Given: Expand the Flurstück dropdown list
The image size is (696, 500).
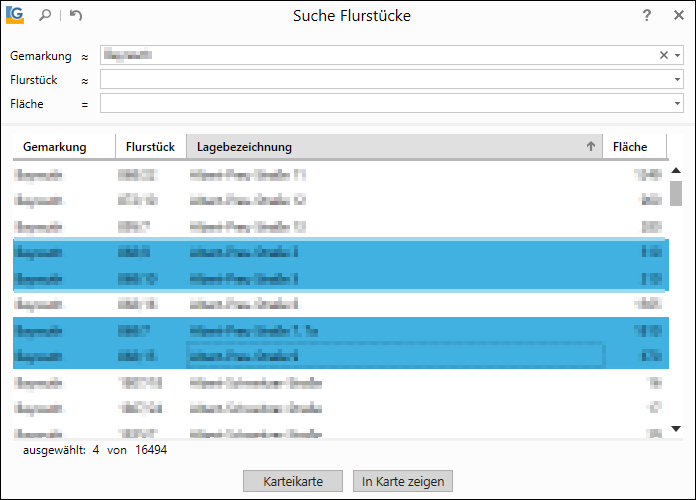Looking at the screenshot, I should (677, 79).
